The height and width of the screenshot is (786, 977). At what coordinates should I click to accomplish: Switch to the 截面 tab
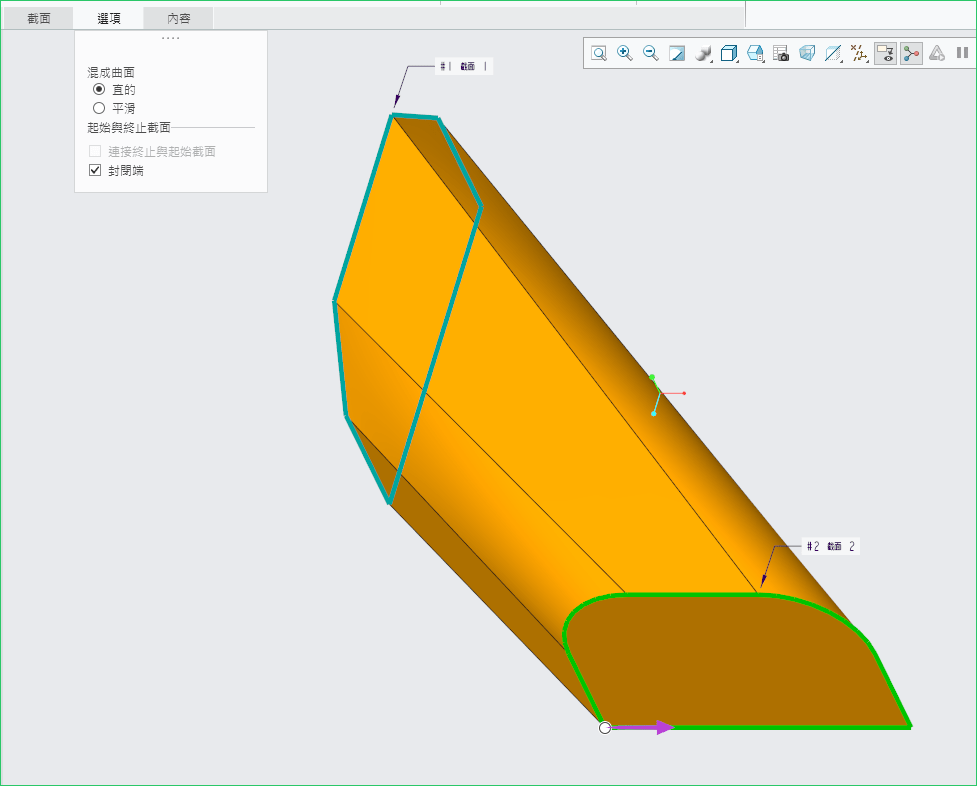point(39,18)
